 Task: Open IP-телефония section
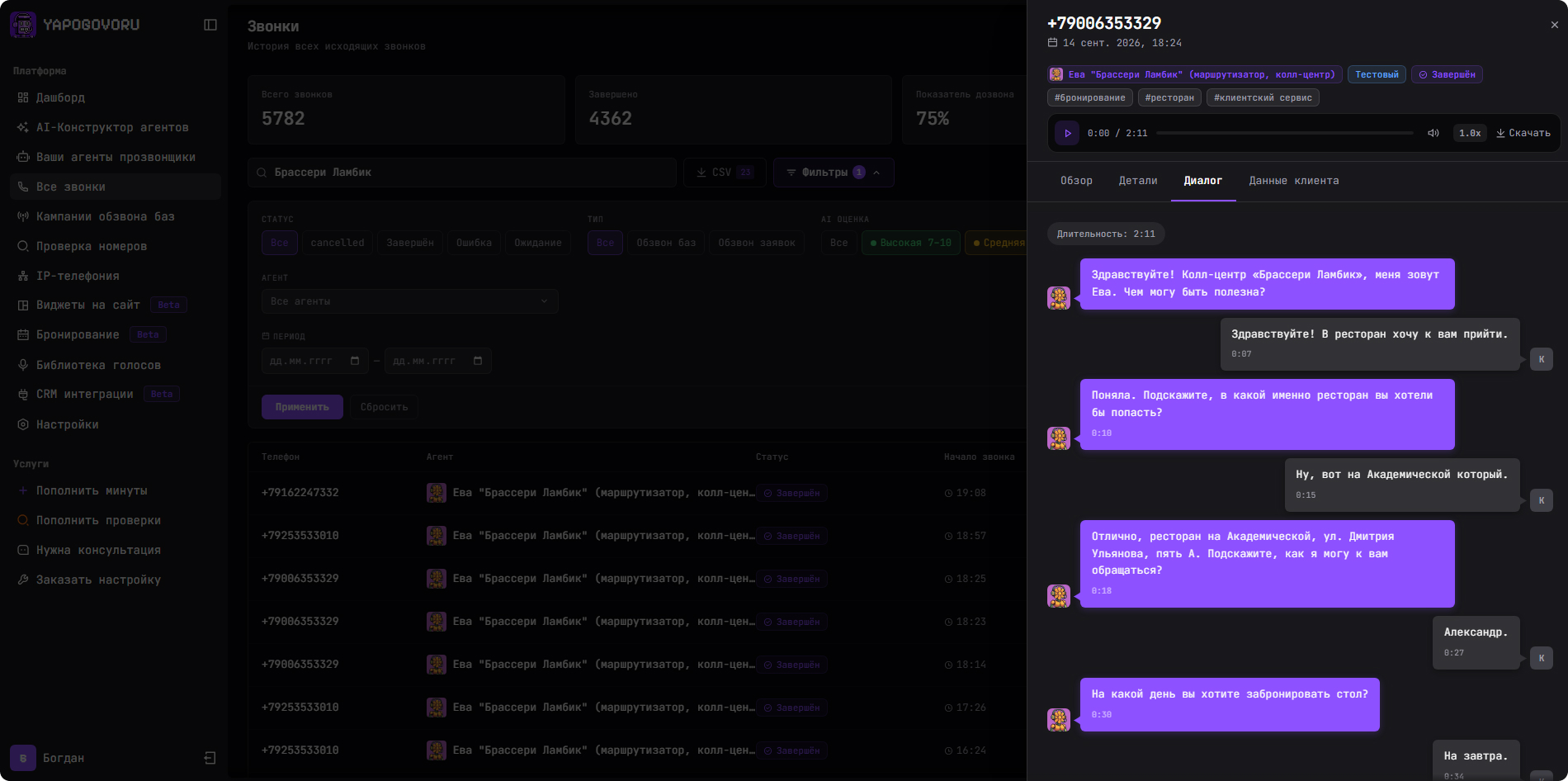(x=116, y=276)
